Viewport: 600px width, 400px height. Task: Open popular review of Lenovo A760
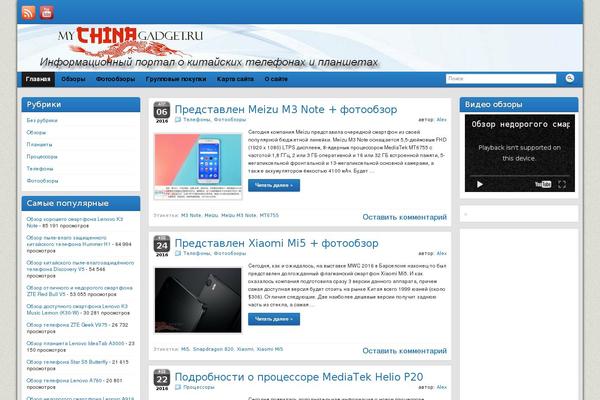point(64,380)
